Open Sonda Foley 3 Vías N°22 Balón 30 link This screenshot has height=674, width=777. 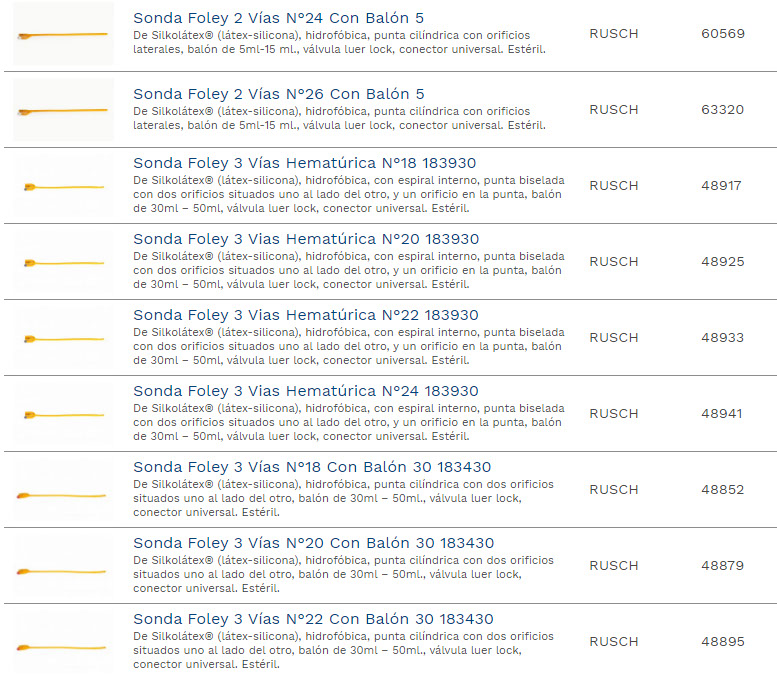point(313,619)
